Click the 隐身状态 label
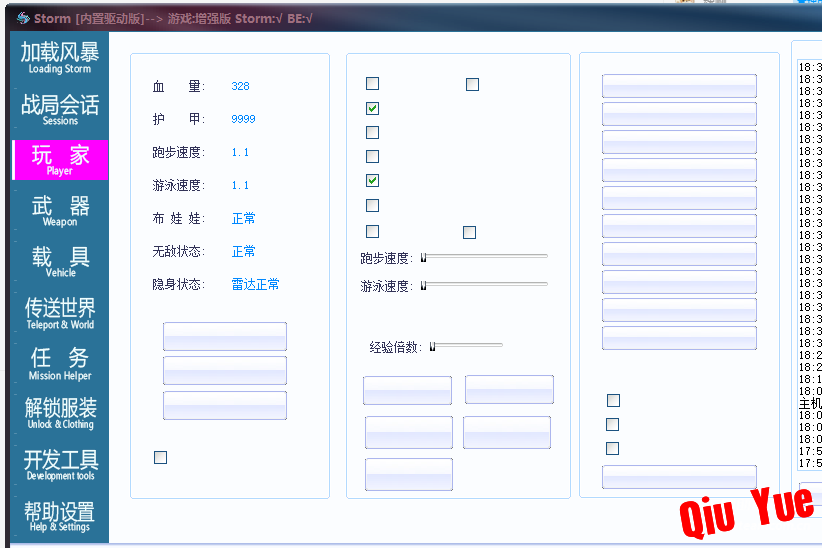Image resolution: width=822 pixels, height=548 pixels. tap(178, 284)
